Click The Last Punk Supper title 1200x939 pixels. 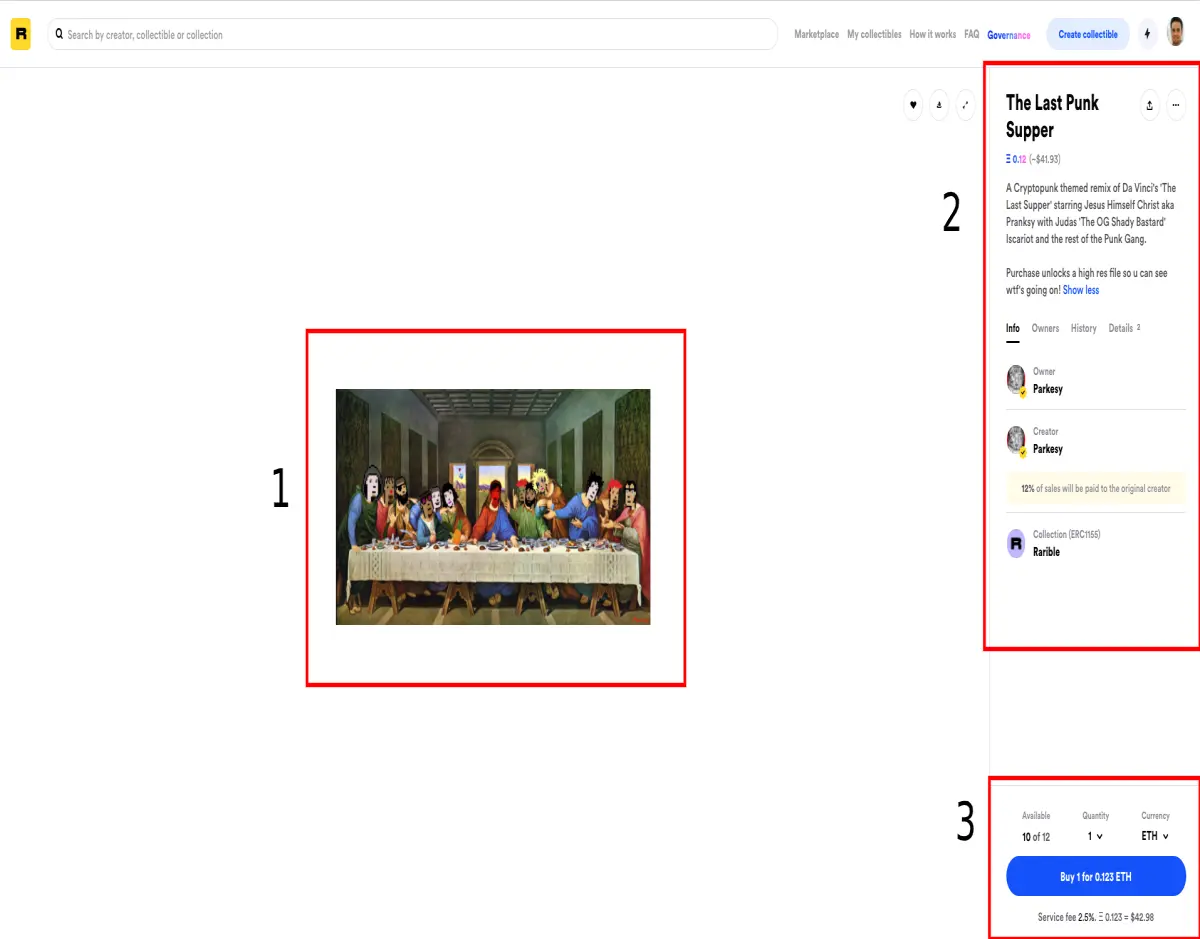[x=1052, y=116]
